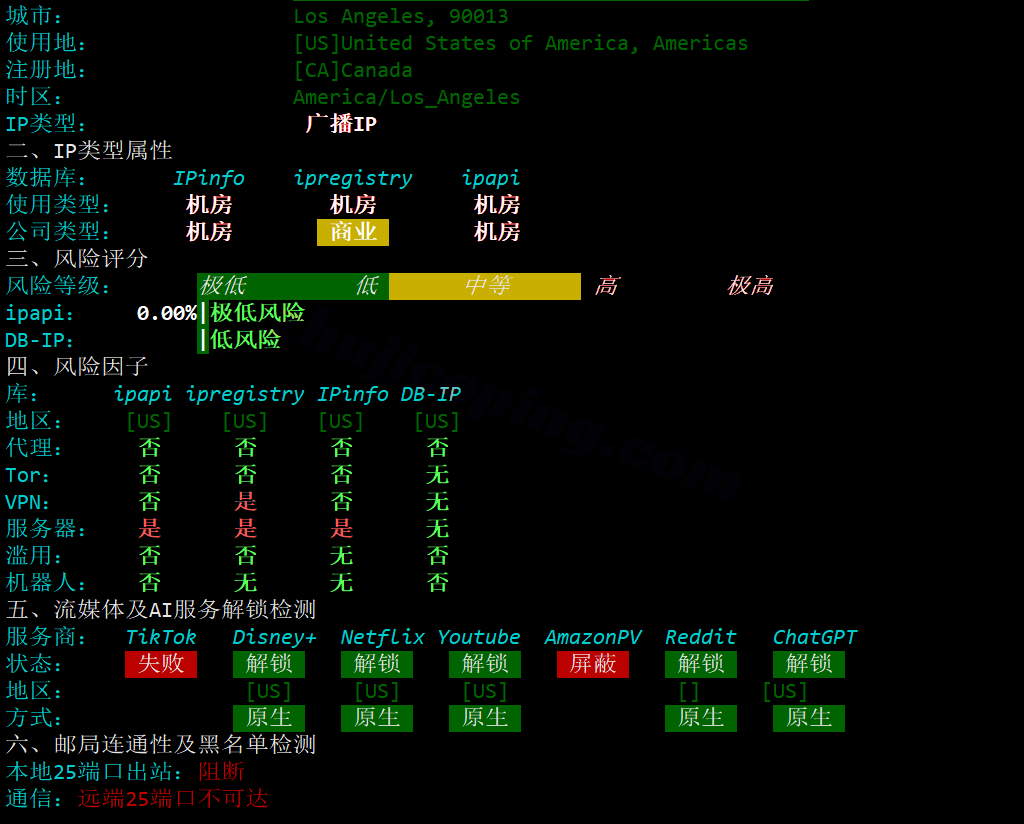
Task: Click the '解锁' status under Netflix
Action: [x=377, y=664]
